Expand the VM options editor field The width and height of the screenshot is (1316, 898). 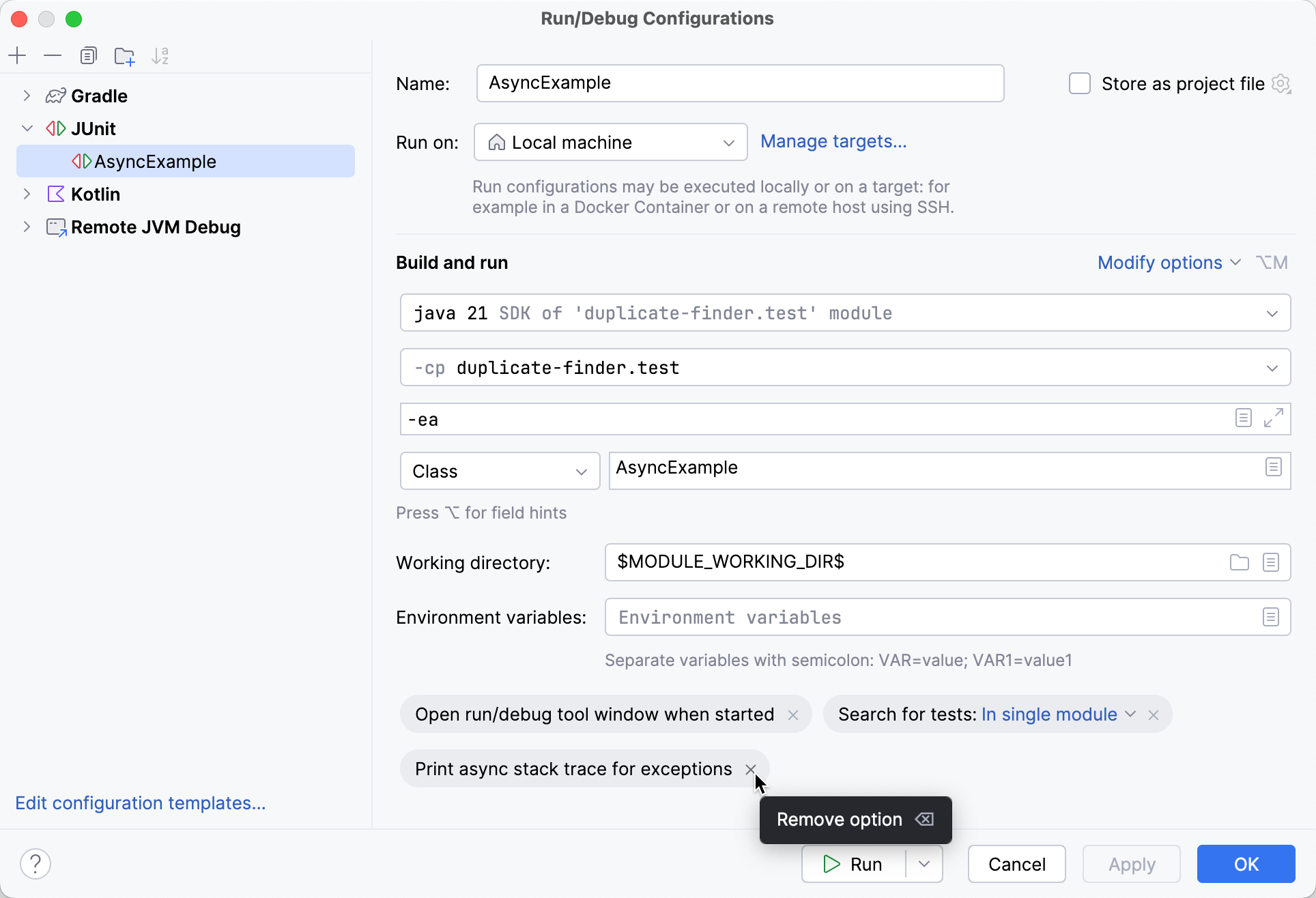pos(1272,418)
